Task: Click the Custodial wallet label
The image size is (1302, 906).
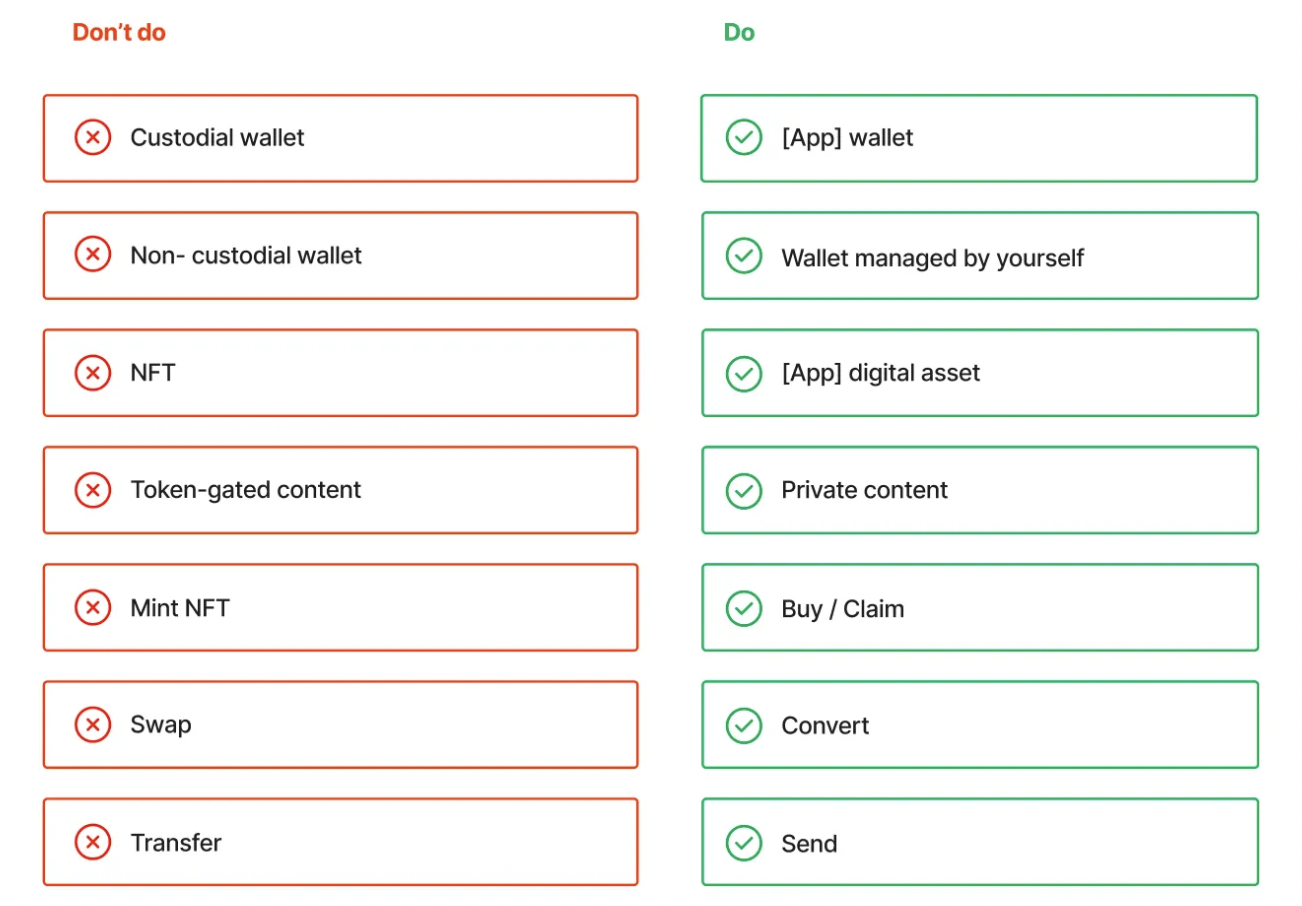Action: click(x=217, y=137)
